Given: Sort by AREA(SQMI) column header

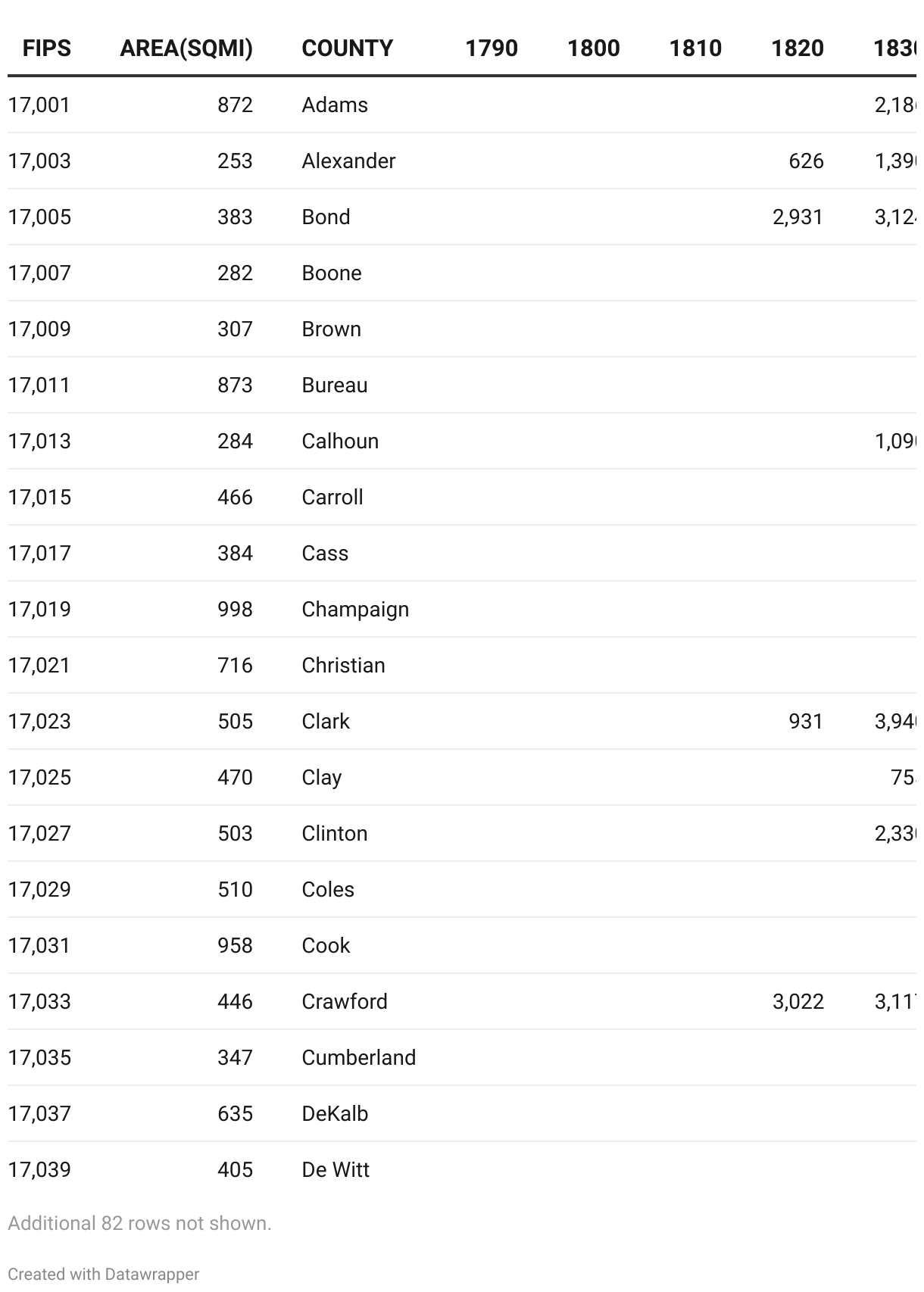Looking at the screenshot, I should pos(186,48).
